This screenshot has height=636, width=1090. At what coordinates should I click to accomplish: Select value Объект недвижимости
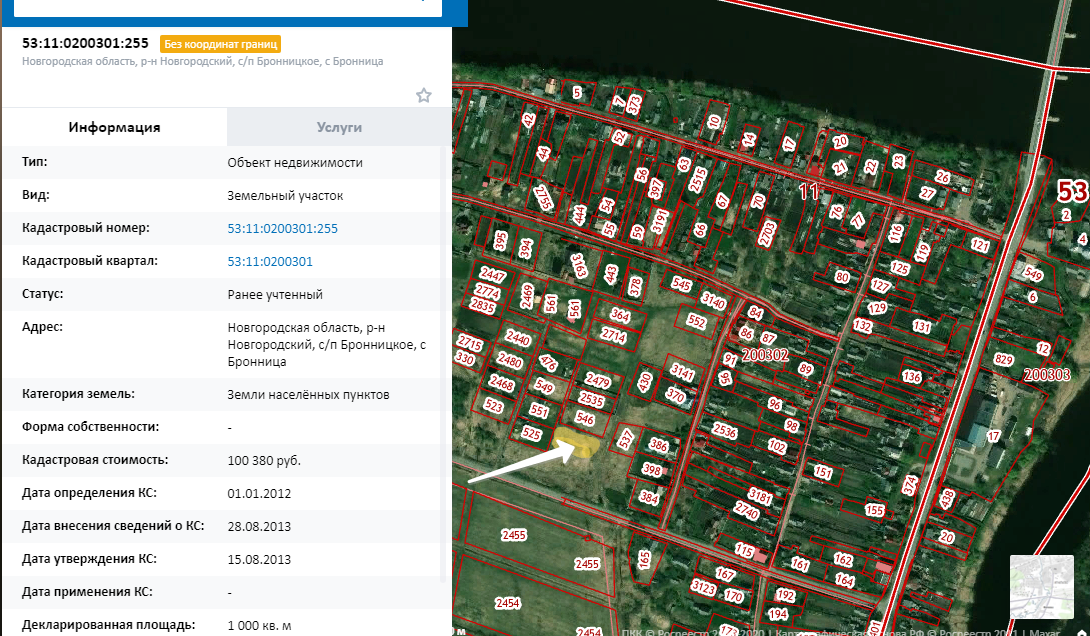tap(295, 163)
